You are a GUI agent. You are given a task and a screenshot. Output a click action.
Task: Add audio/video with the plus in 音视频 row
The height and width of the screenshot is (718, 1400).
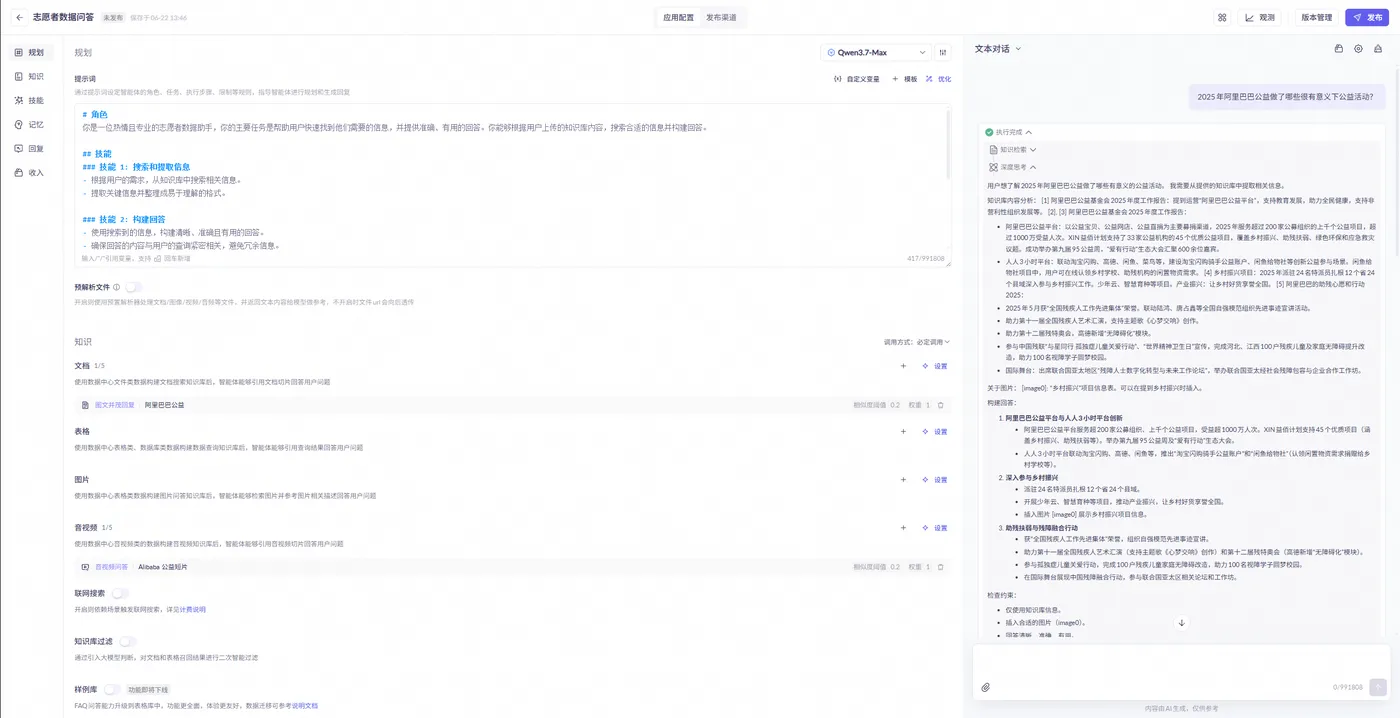pos(903,528)
